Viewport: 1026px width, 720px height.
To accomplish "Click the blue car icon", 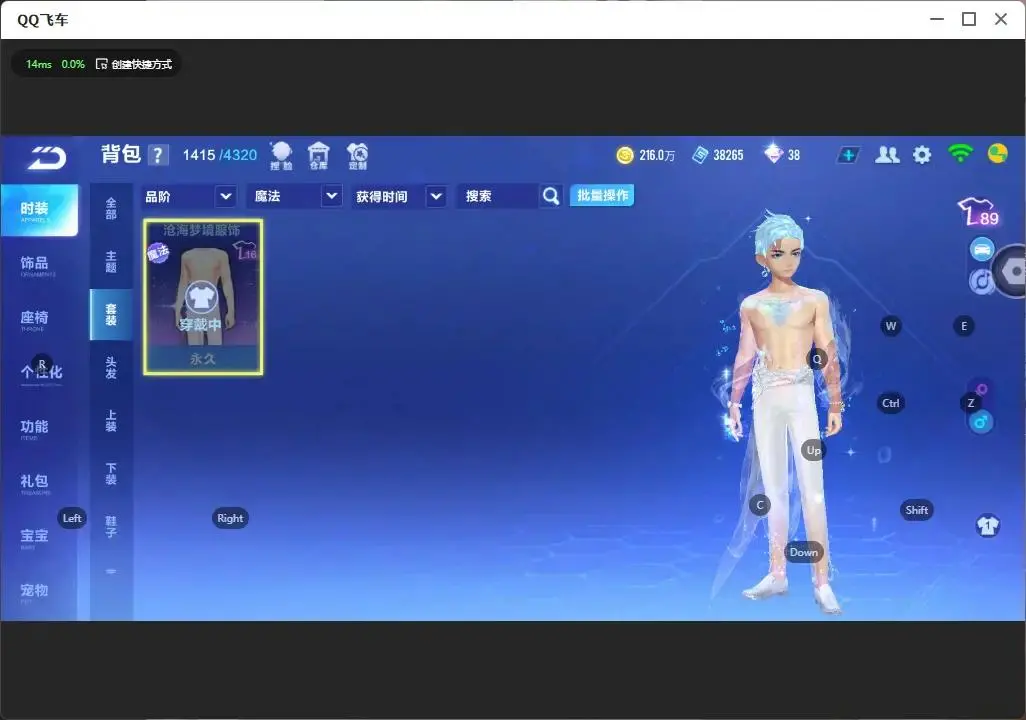I will tap(982, 249).
